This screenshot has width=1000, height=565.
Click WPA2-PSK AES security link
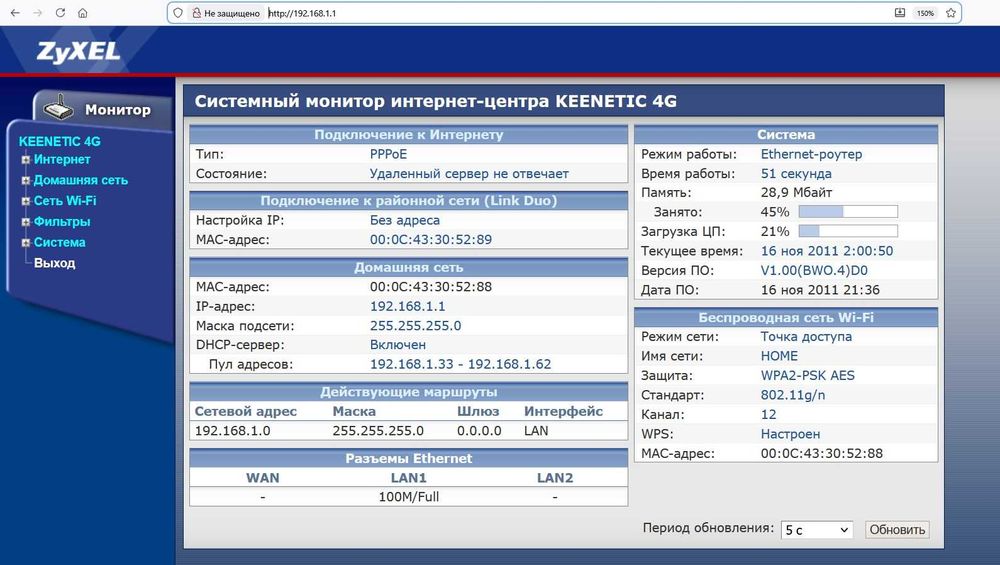click(808, 376)
